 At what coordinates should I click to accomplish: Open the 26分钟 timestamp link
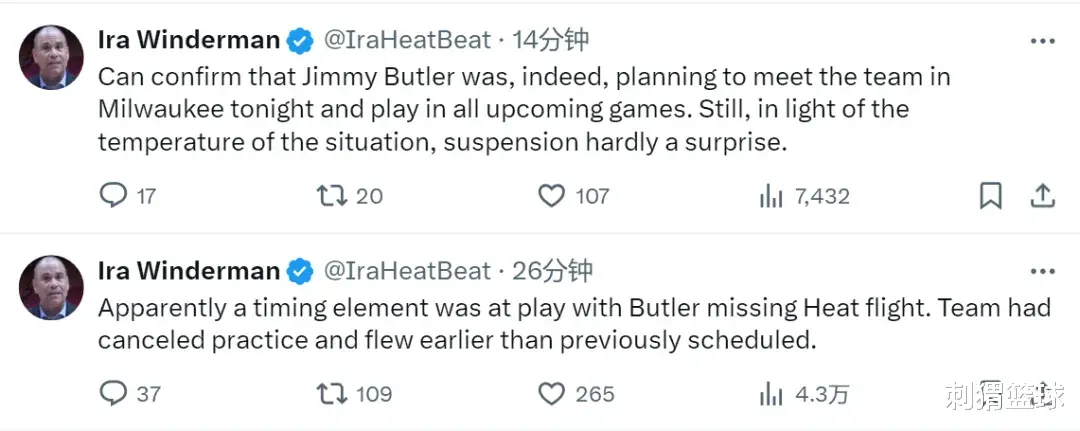pyautogui.click(x=552, y=271)
